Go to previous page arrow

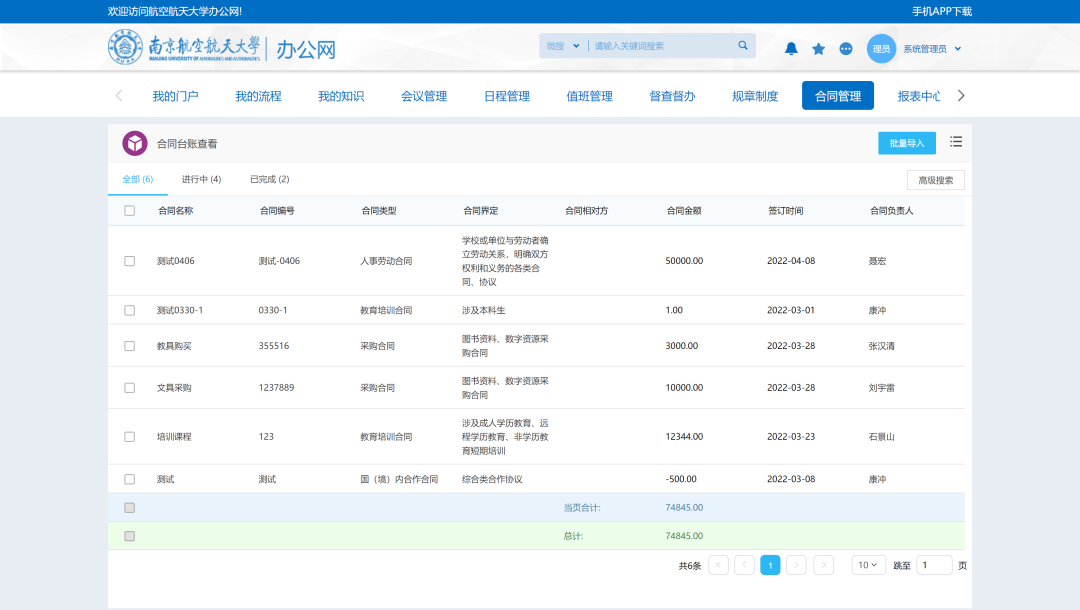pos(745,565)
